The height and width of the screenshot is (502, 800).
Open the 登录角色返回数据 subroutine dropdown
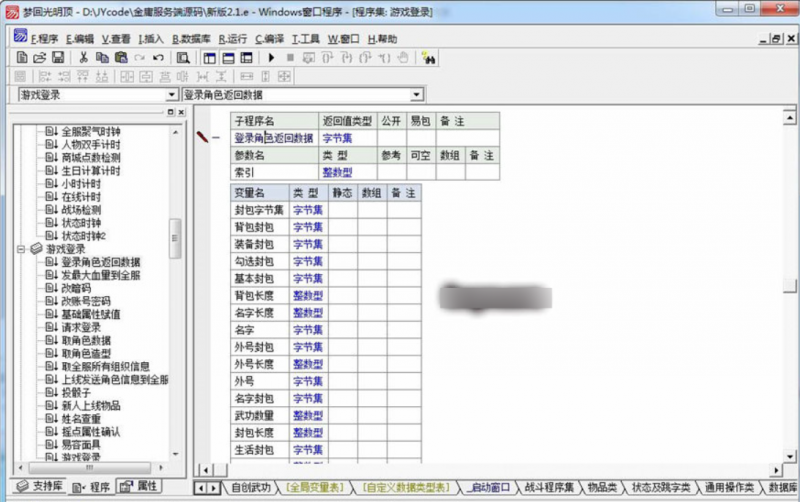(416, 95)
